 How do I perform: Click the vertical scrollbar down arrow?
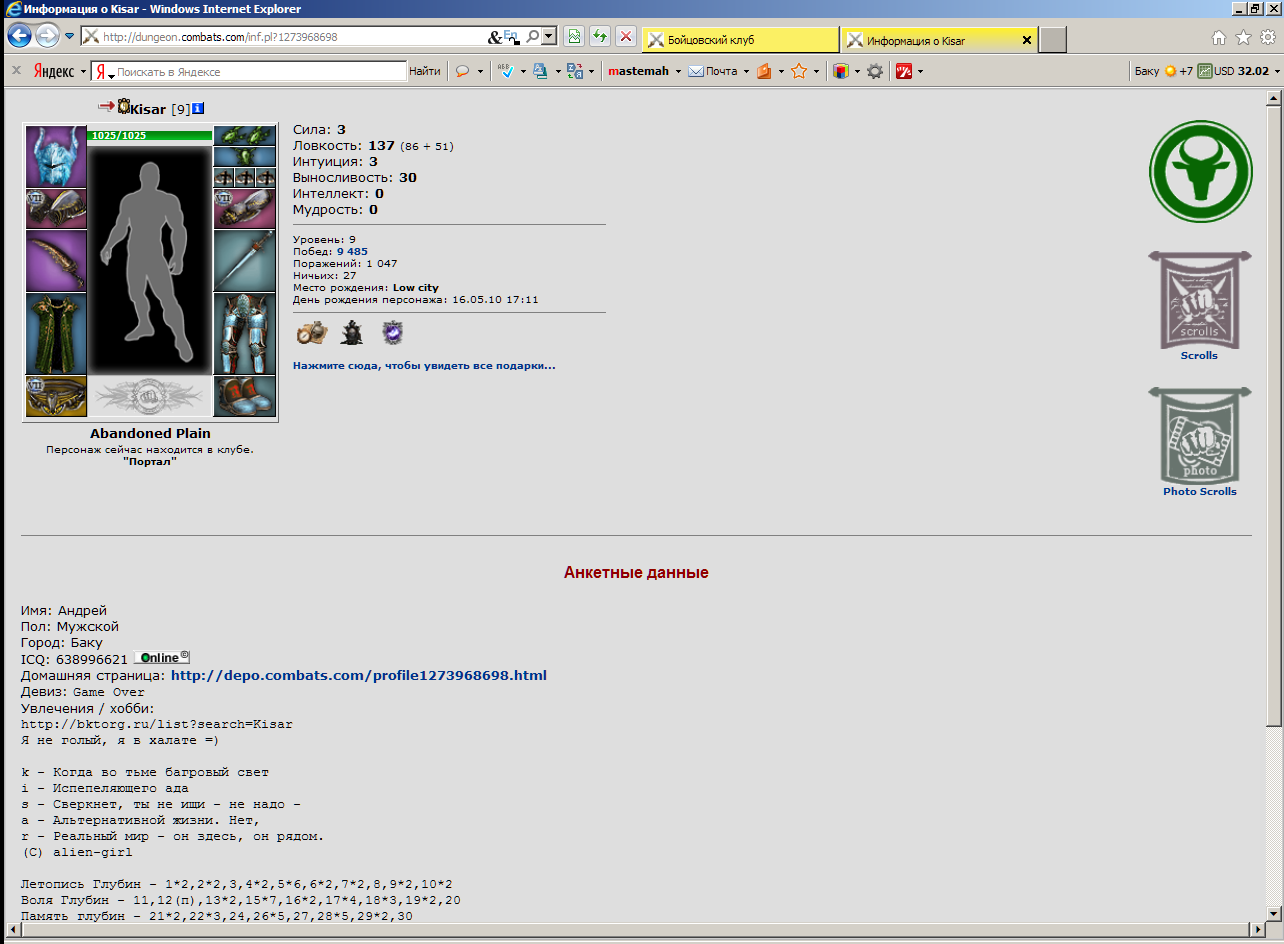click(1274, 914)
